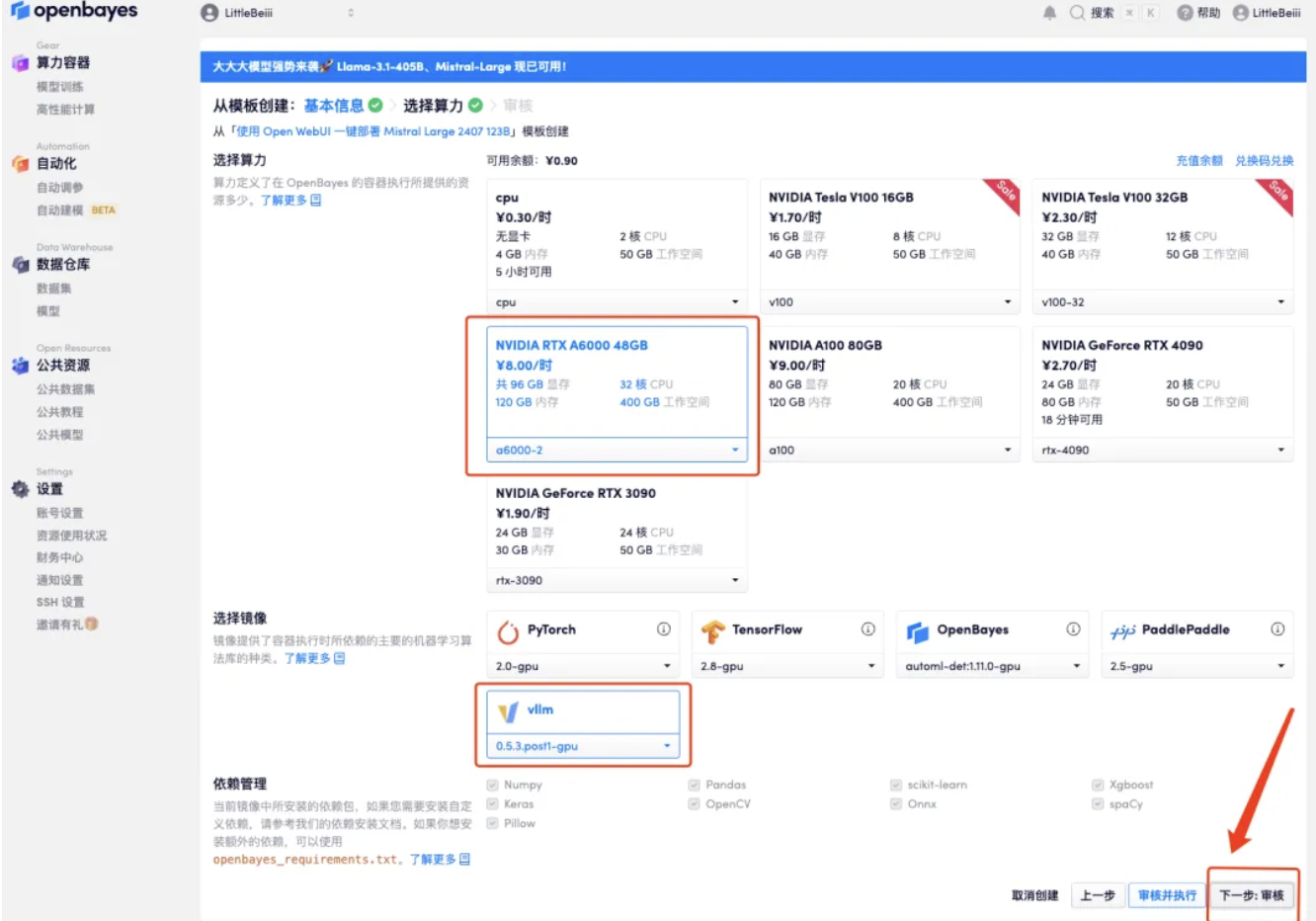Click the OpenBayes image logo
Screen dimensions: 1316x921
pos(918,630)
